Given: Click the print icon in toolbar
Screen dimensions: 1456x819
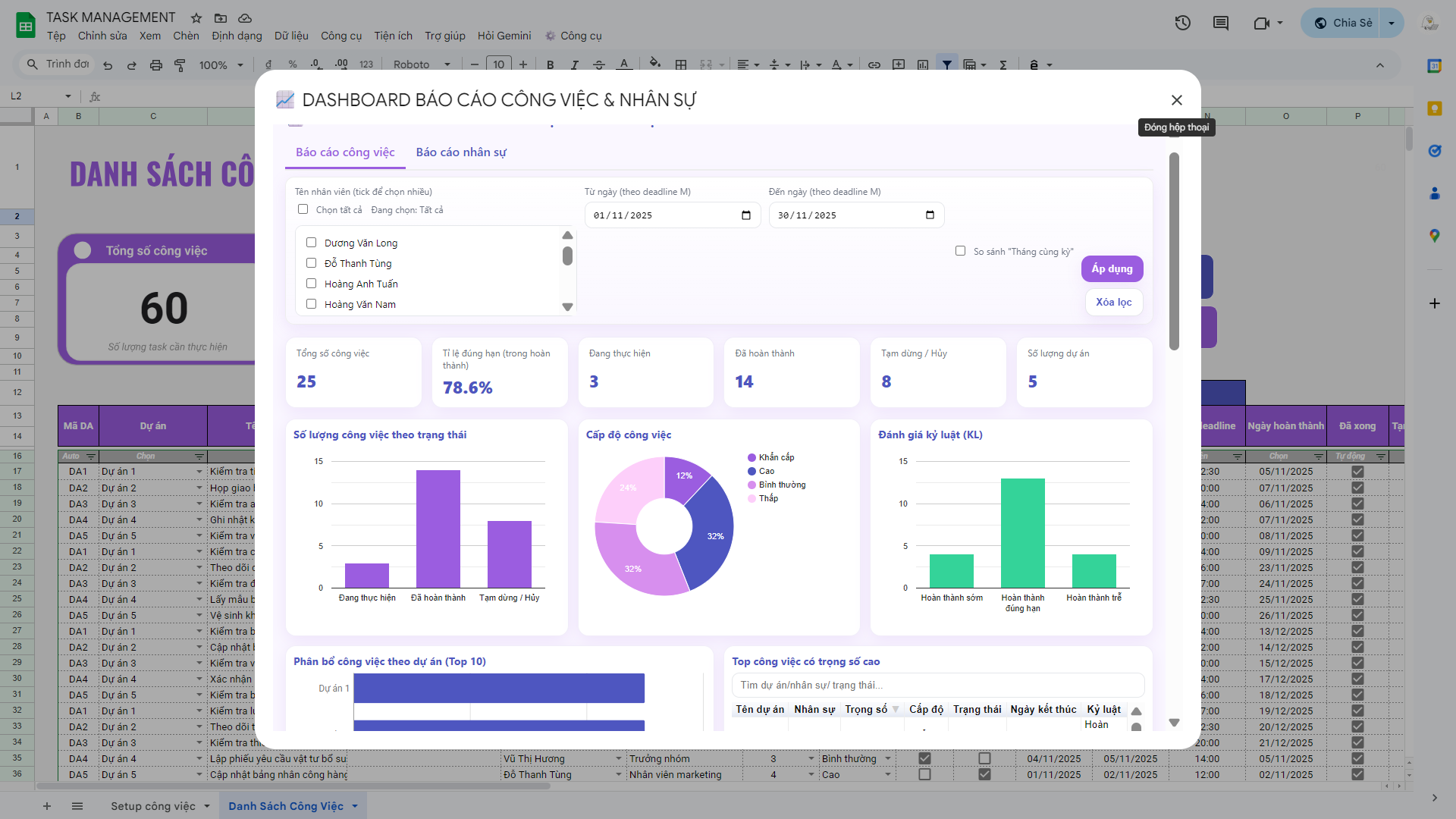Looking at the screenshot, I should tap(155, 65).
